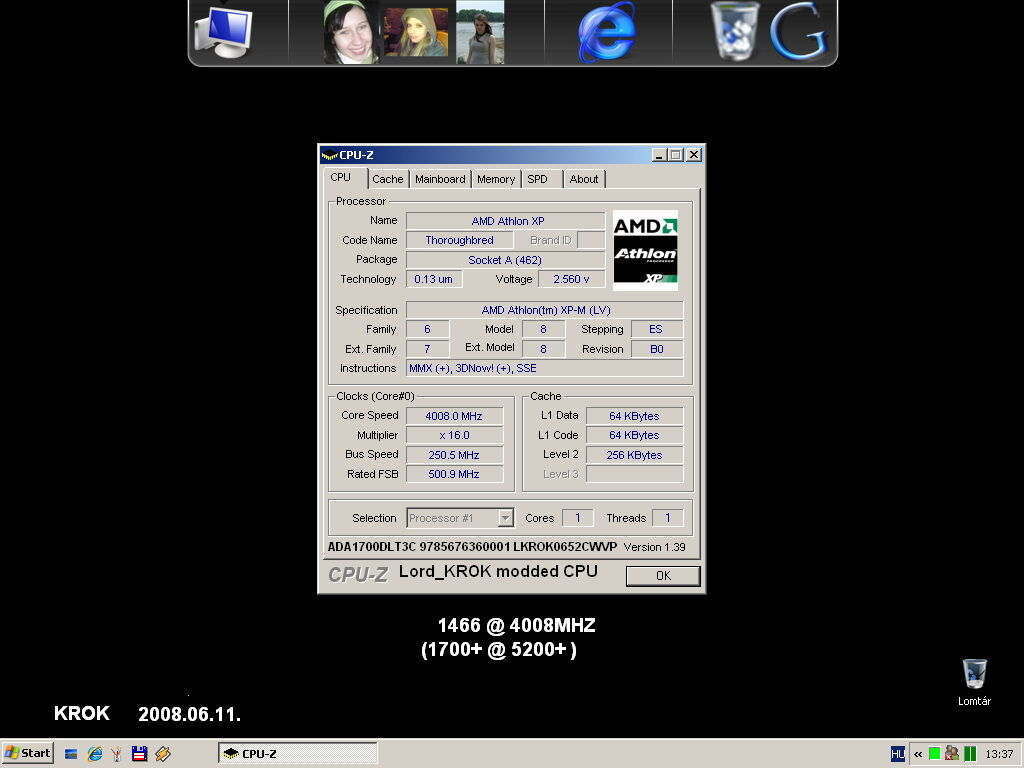Click the green square tray icon
1024x768 pixels.
point(935,754)
